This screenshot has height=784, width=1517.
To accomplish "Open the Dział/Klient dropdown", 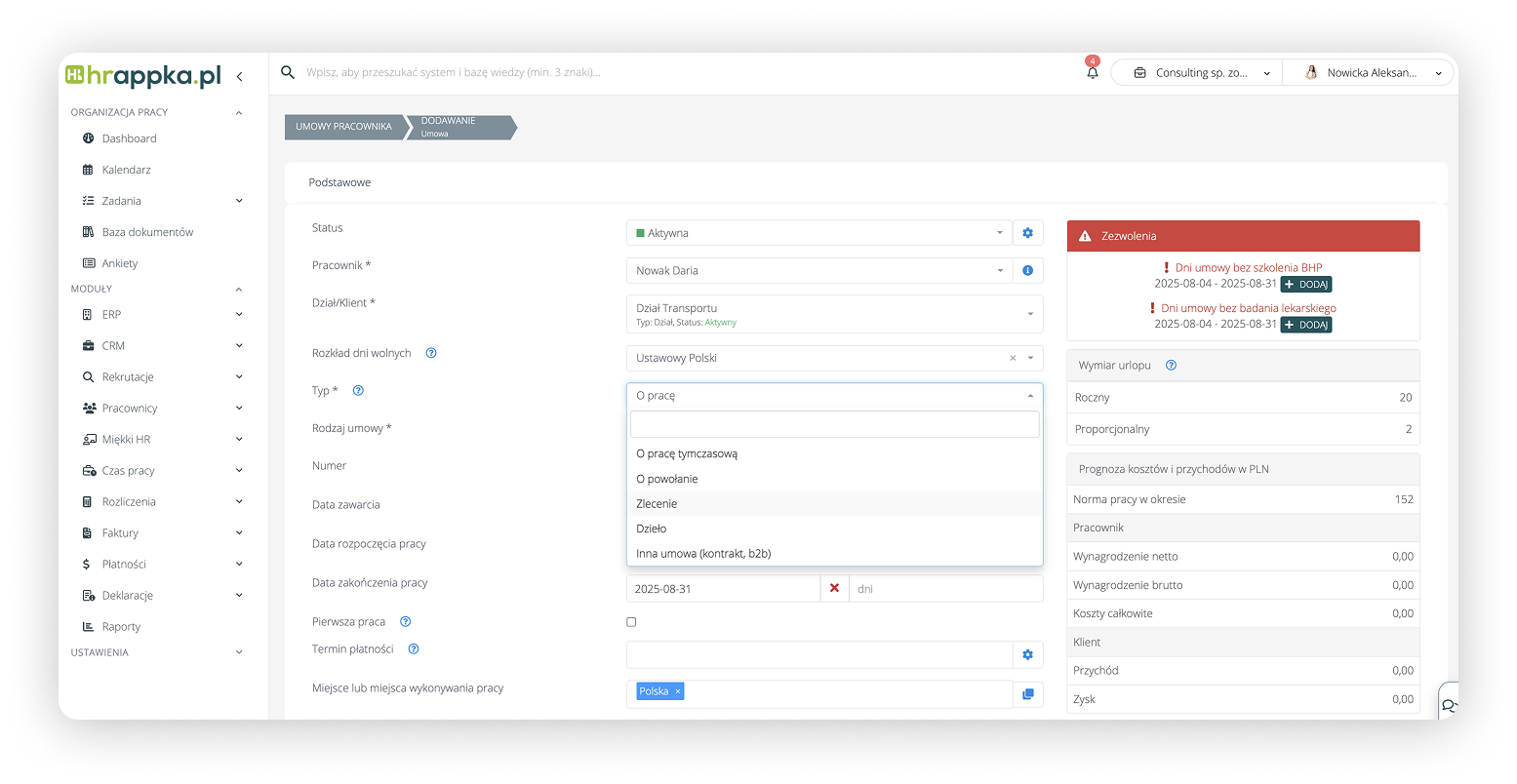I will pyautogui.click(x=834, y=314).
